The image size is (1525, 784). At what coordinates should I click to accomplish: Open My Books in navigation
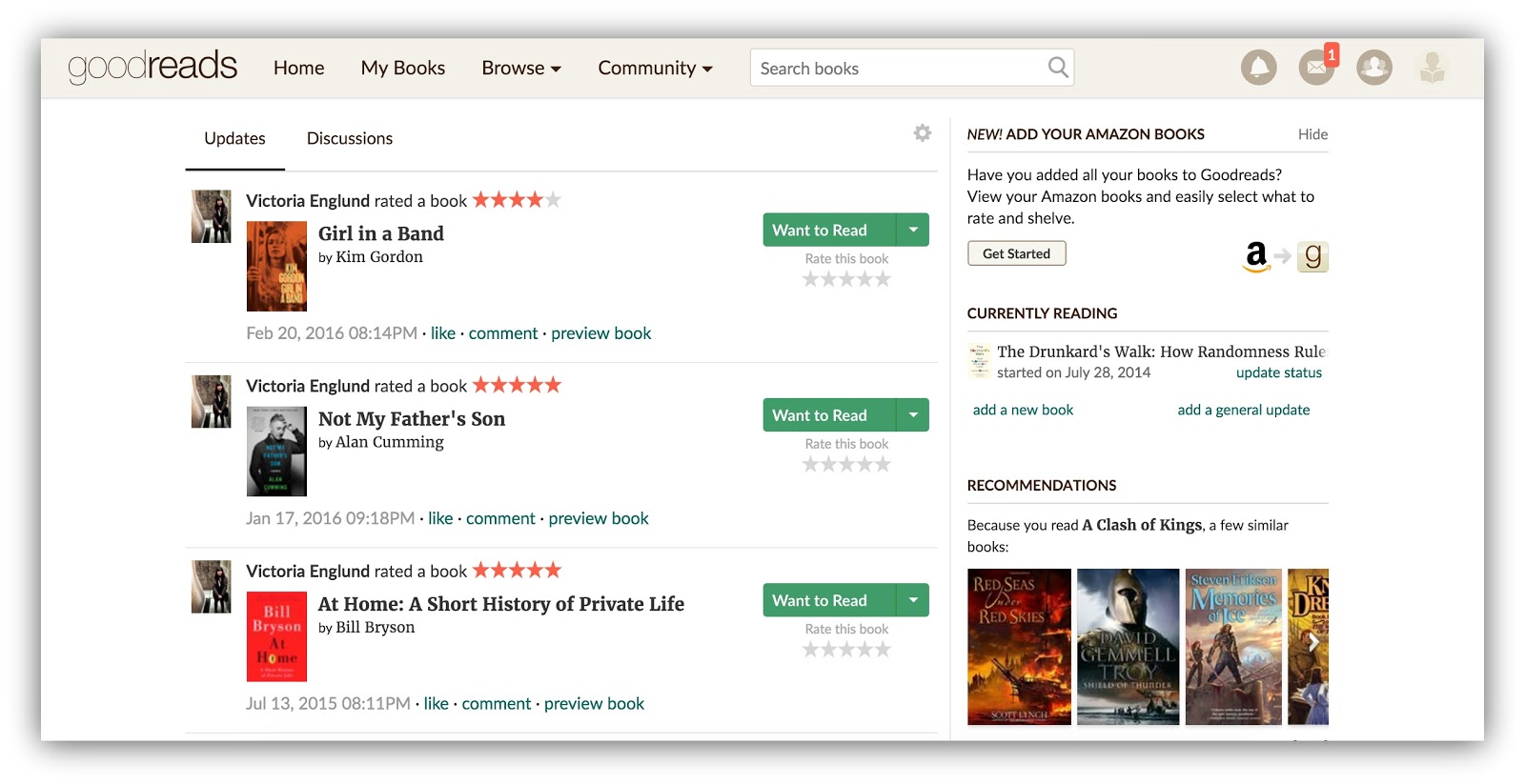402,68
